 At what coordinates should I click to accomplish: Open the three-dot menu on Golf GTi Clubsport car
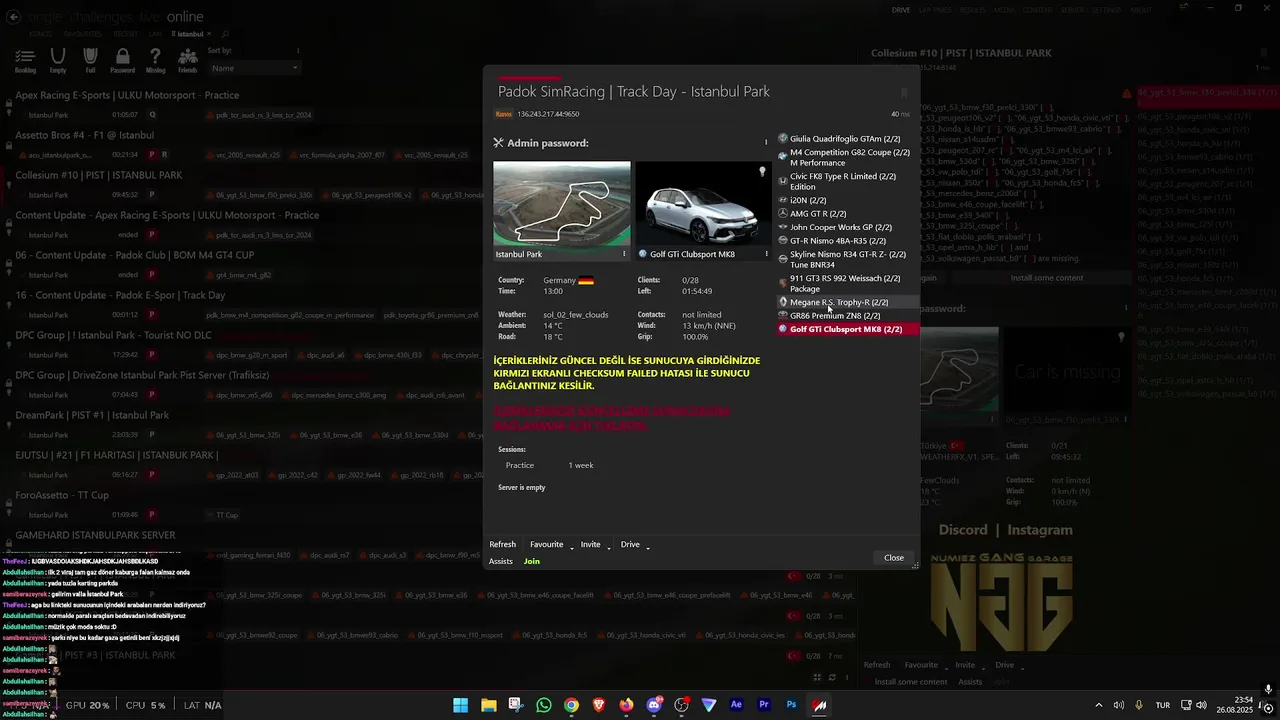[766, 254]
